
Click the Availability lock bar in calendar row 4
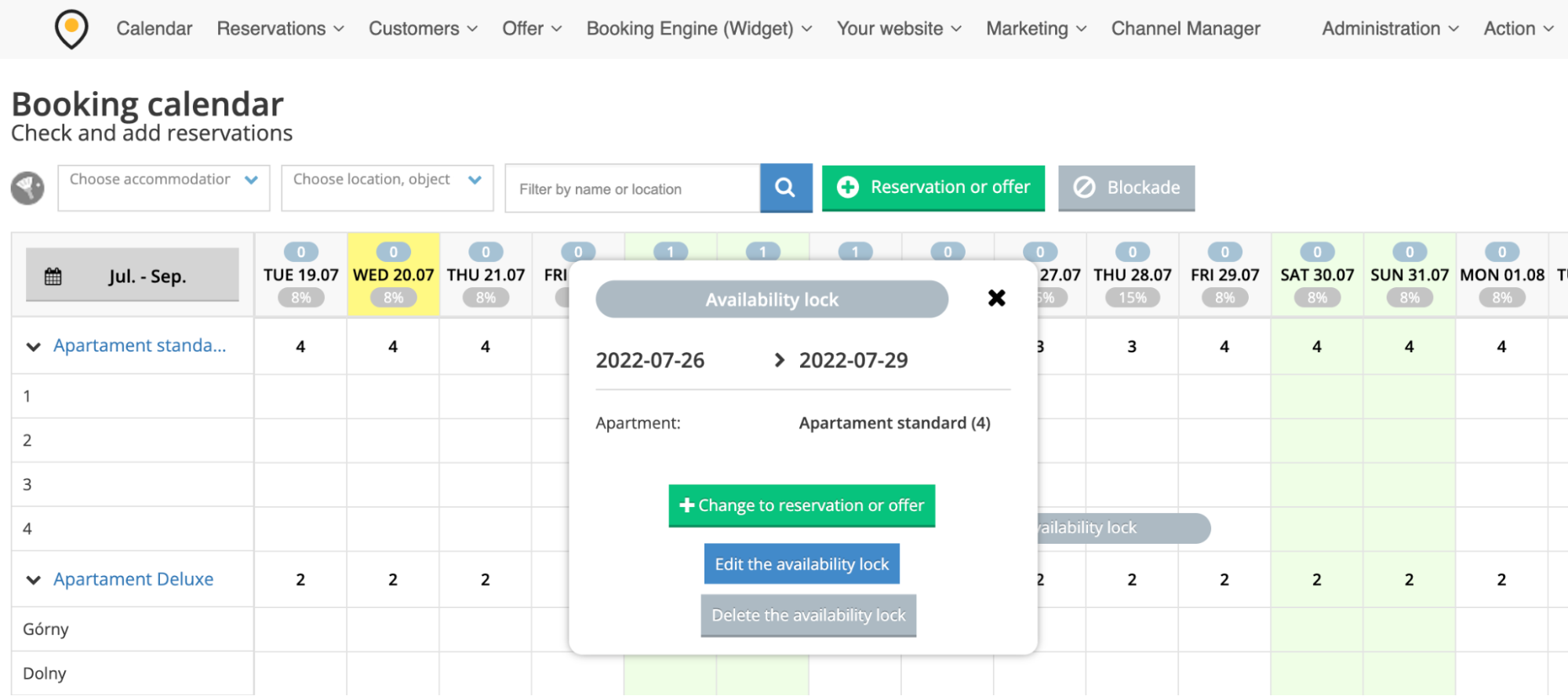(x=1122, y=528)
